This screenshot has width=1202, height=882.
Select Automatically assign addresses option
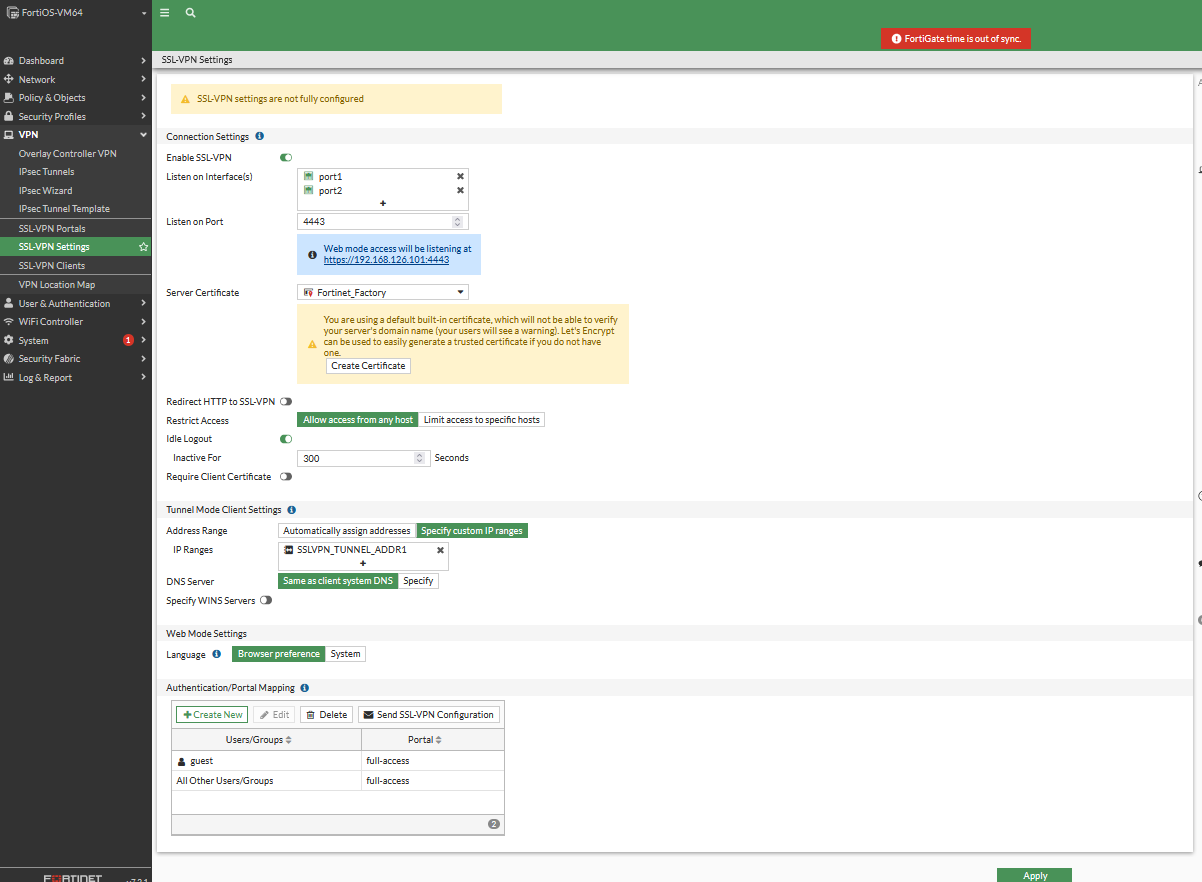[347, 531]
